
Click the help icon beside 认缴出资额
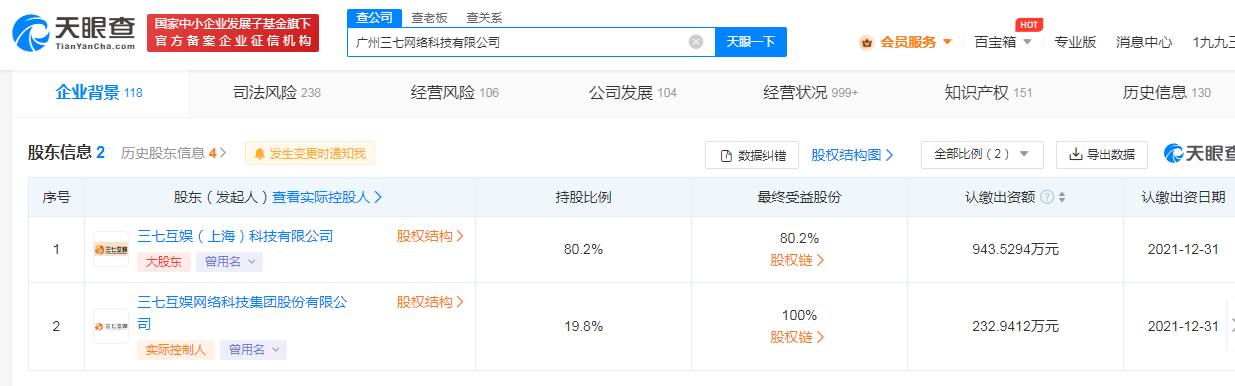[1046, 197]
